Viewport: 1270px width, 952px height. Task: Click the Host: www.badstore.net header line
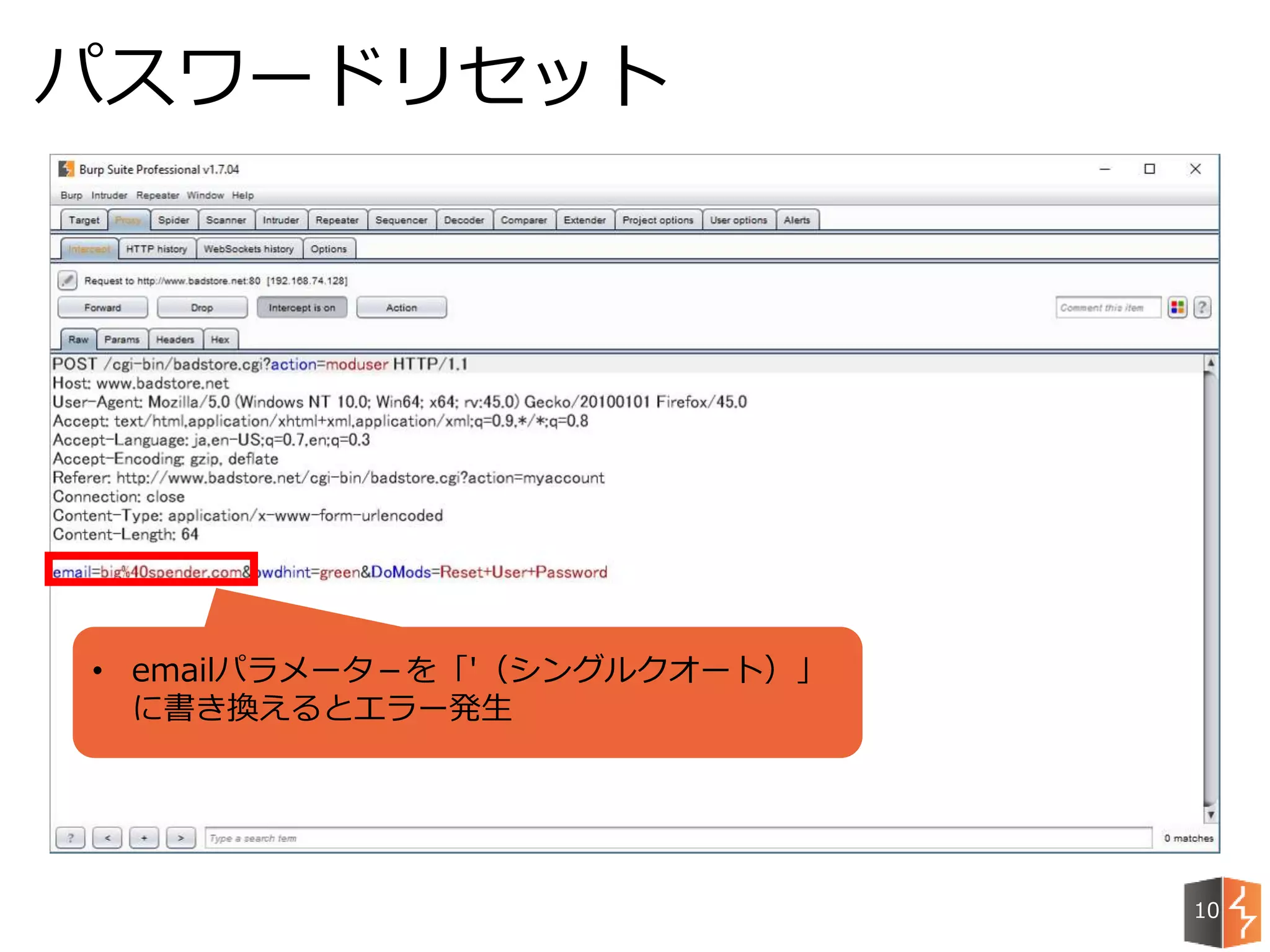[x=141, y=383]
